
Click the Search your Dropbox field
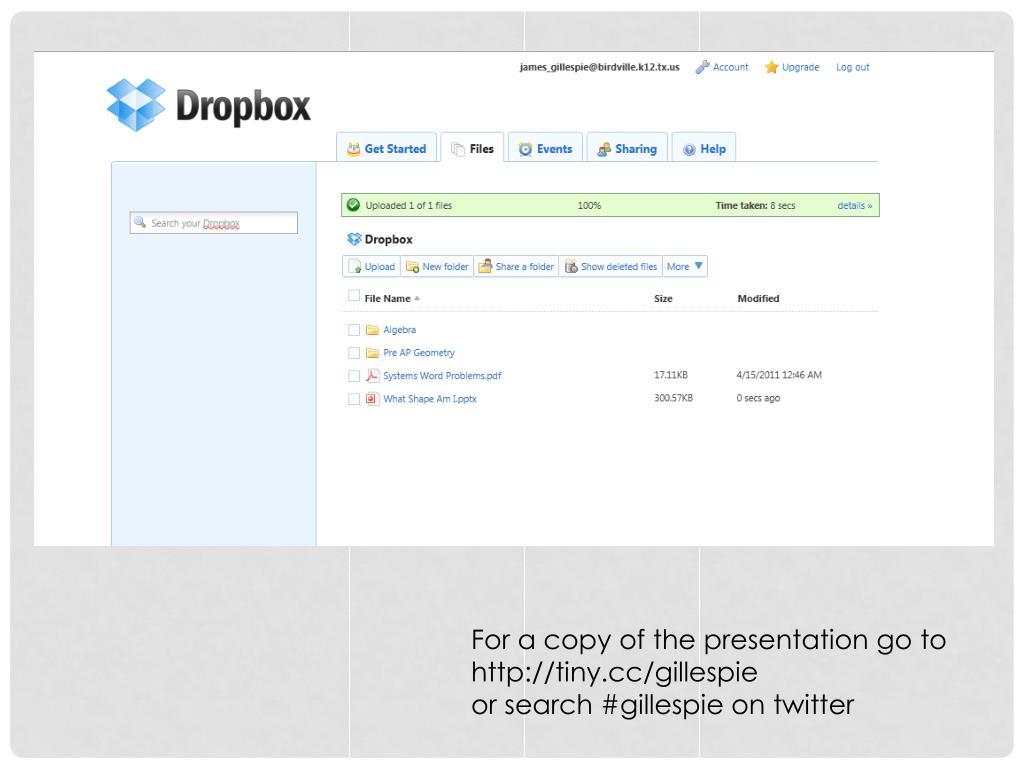(x=214, y=223)
